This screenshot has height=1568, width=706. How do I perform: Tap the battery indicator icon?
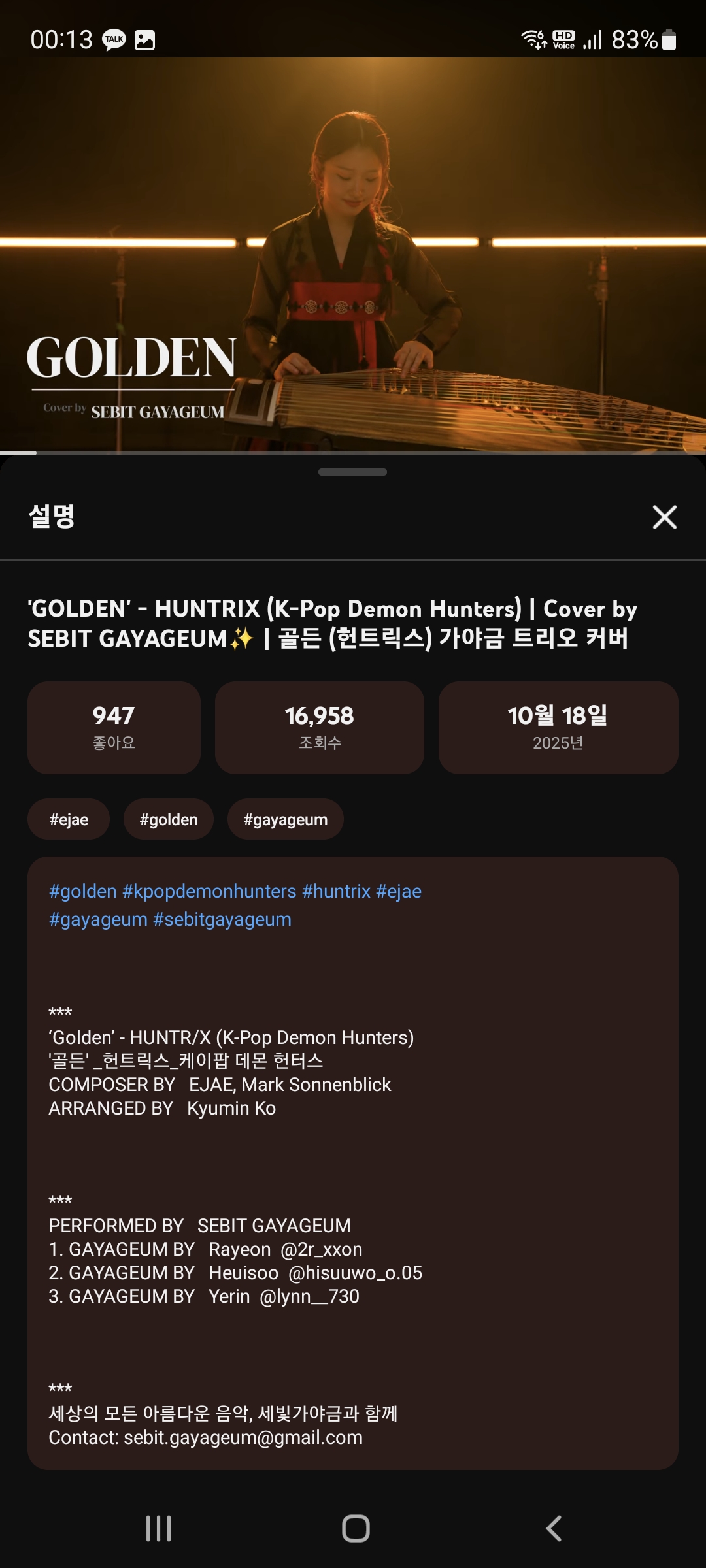pos(669,40)
